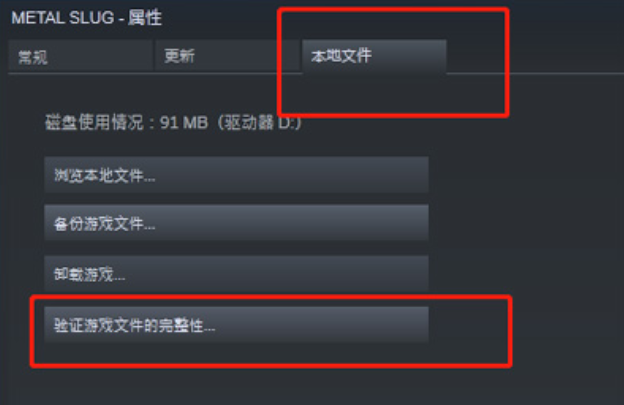Launch the backup wizard via 备份游戏文件
This screenshot has width=624, height=405.
pyautogui.click(x=236, y=223)
